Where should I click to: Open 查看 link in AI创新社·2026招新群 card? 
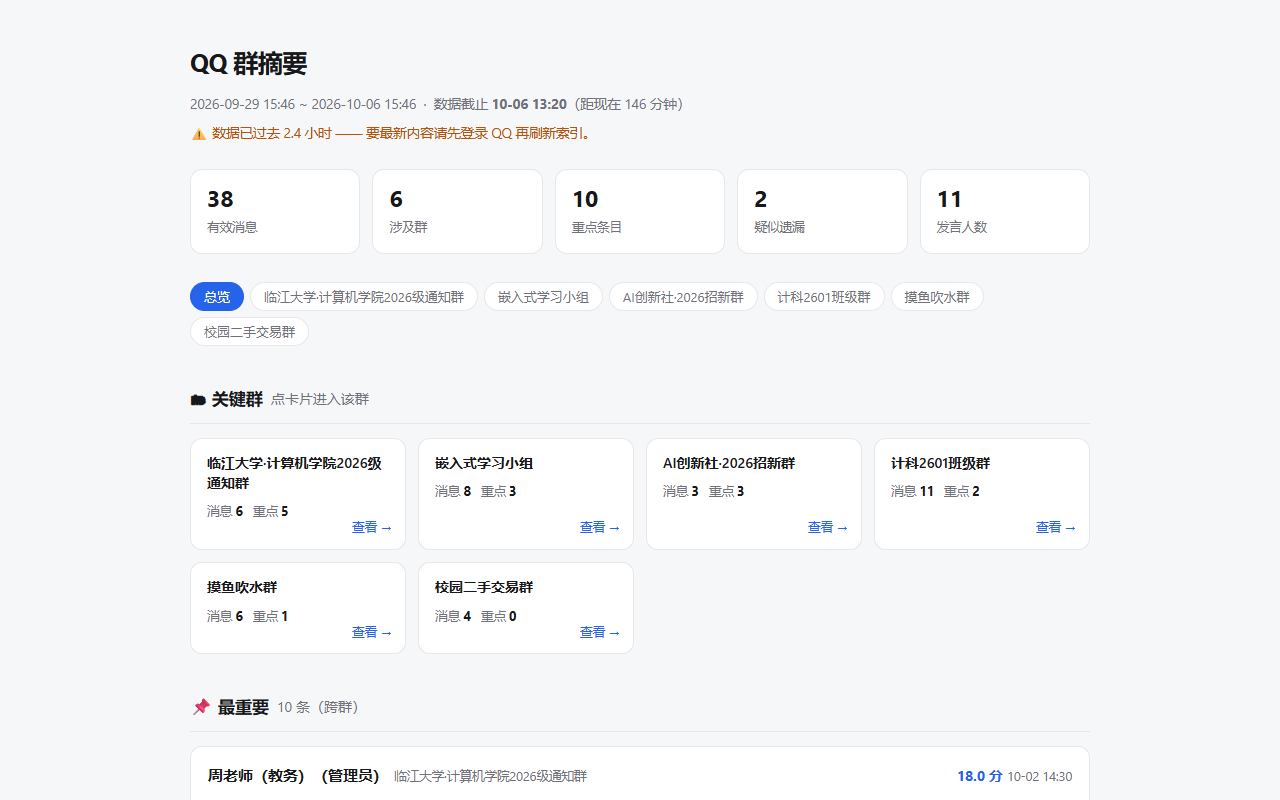(x=828, y=527)
